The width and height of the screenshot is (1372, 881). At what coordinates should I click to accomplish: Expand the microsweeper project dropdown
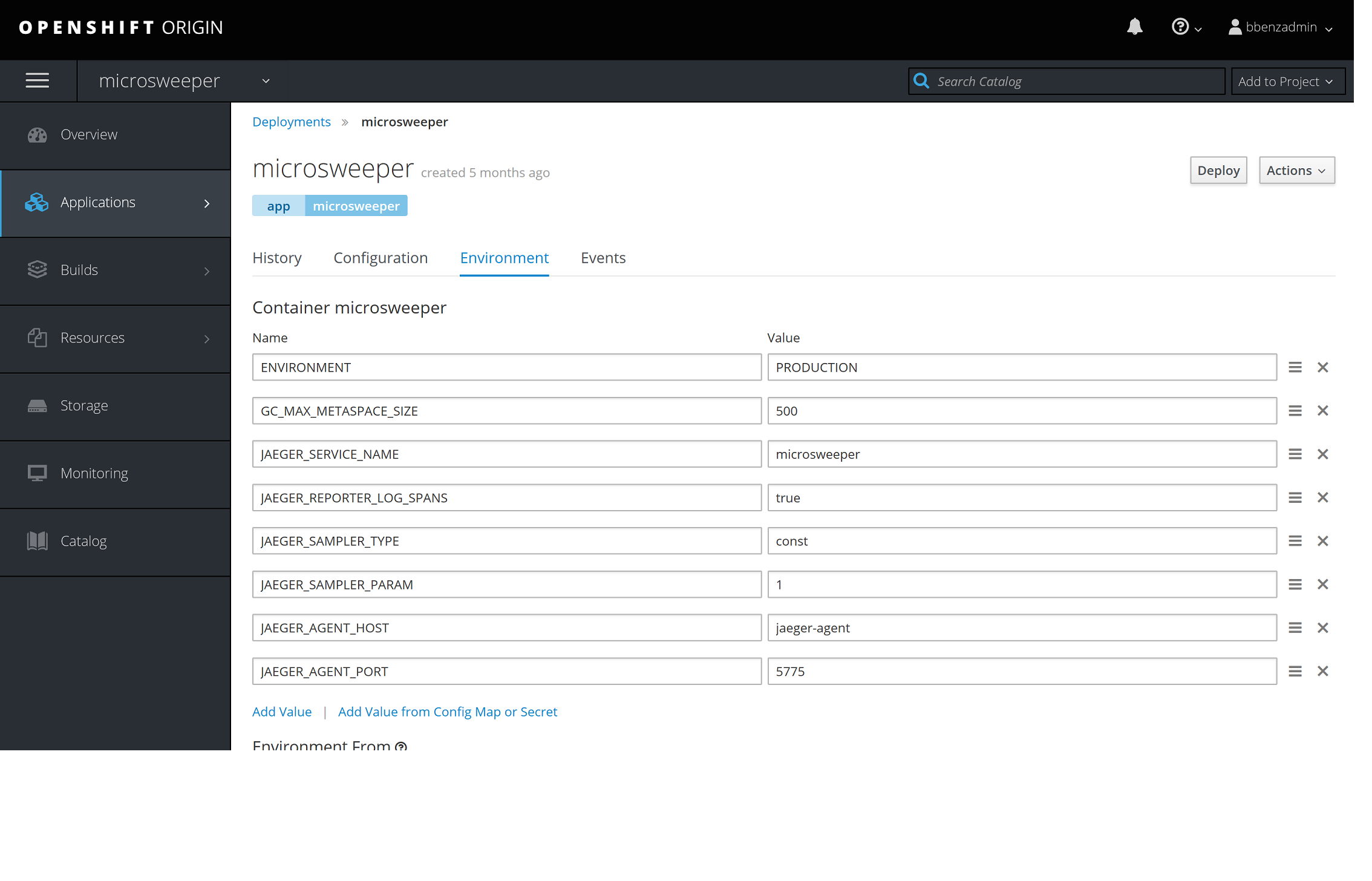coord(266,81)
